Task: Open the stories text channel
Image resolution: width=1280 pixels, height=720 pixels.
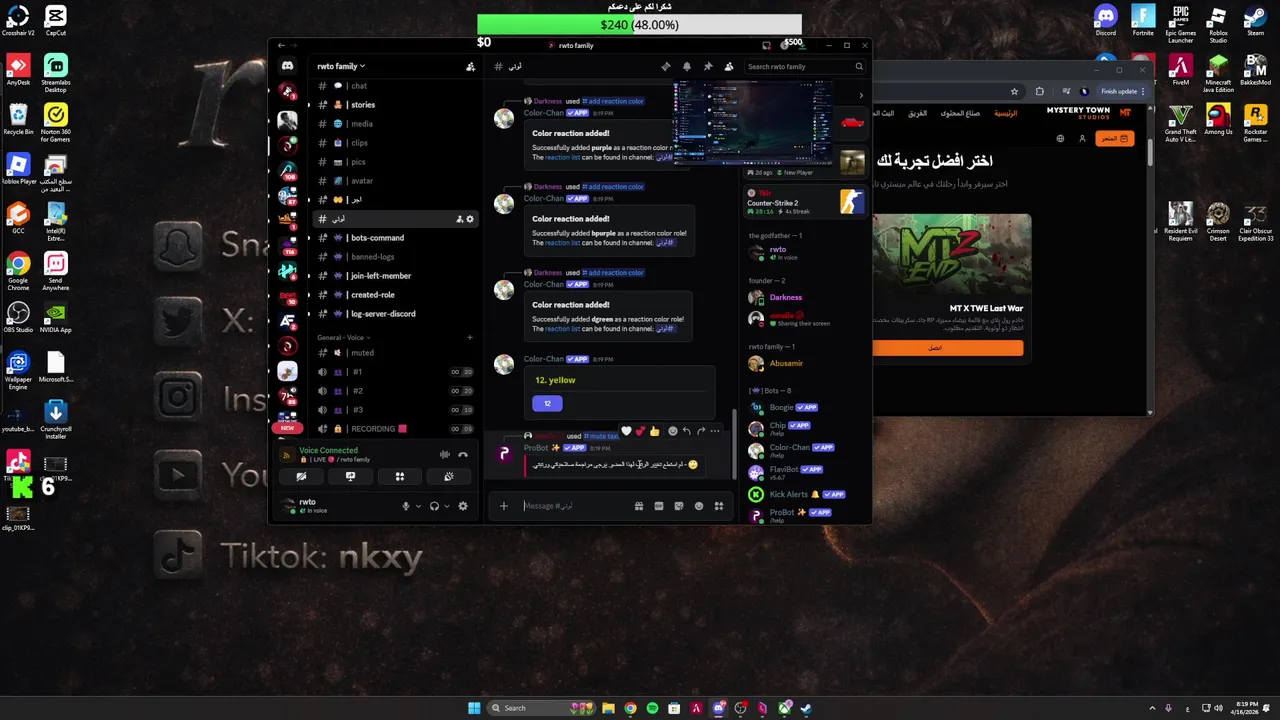Action: tap(394, 105)
